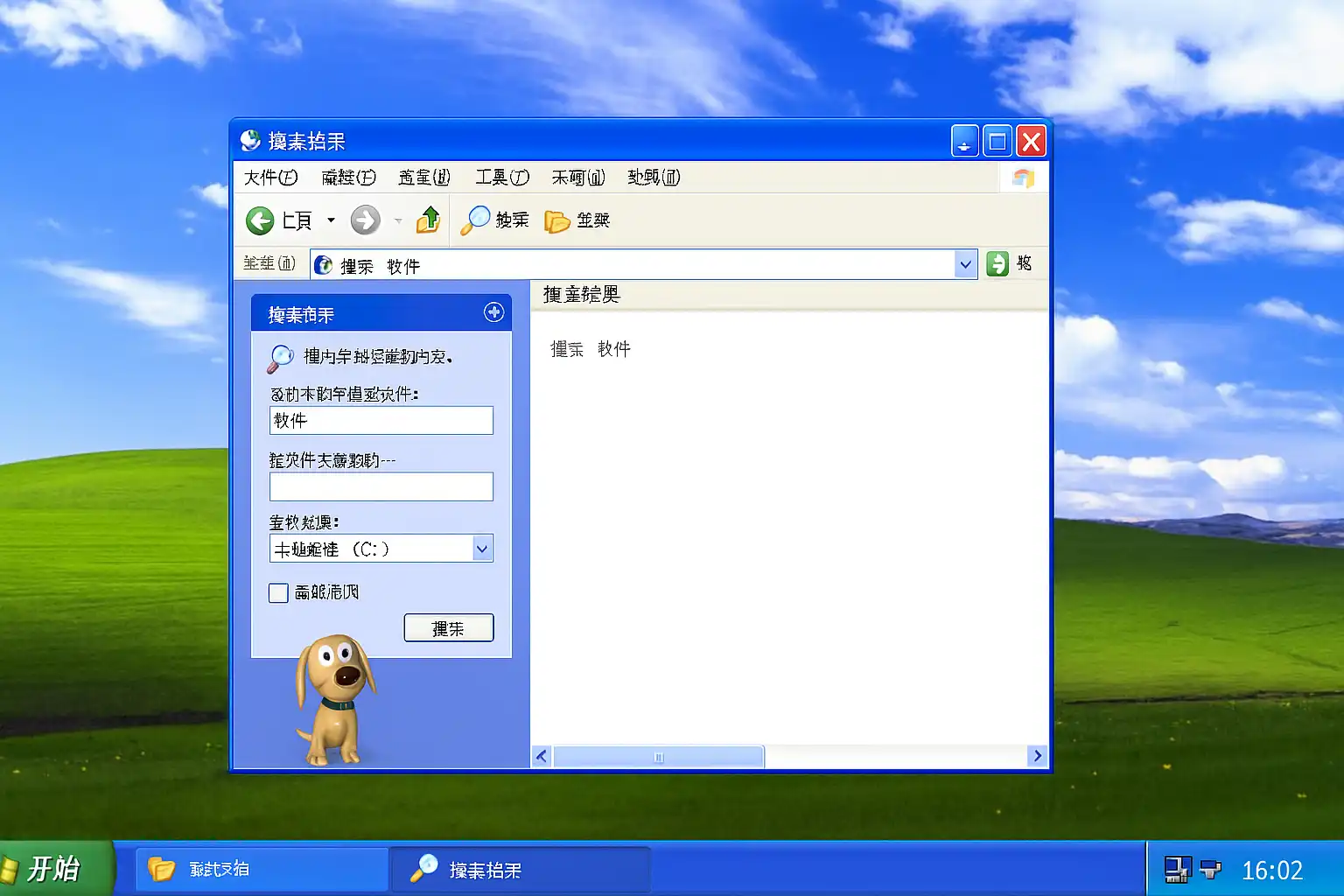Click the search results taskbar button

pyautogui.click(x=520, y=869)
